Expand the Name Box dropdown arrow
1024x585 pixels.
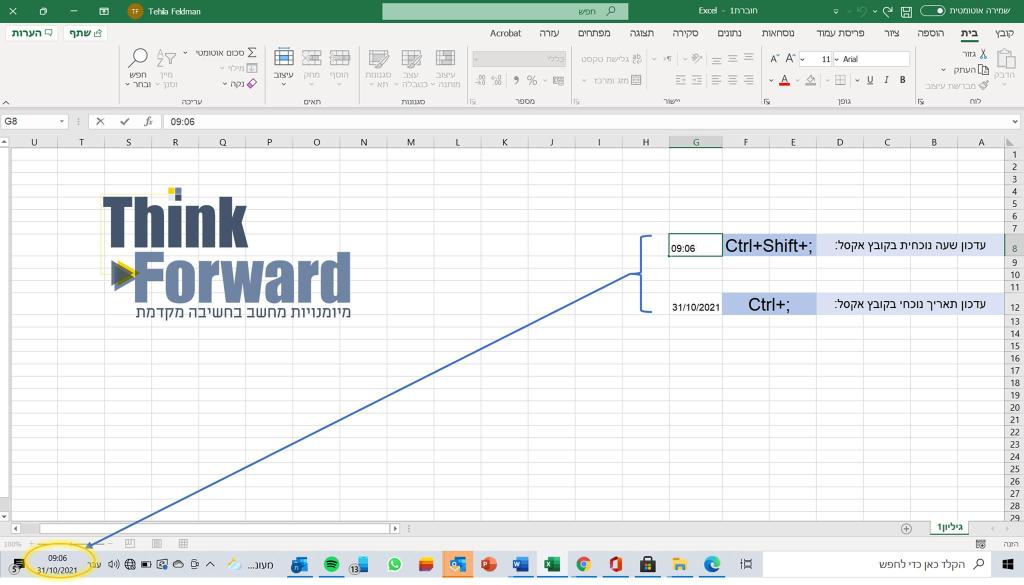62,121
